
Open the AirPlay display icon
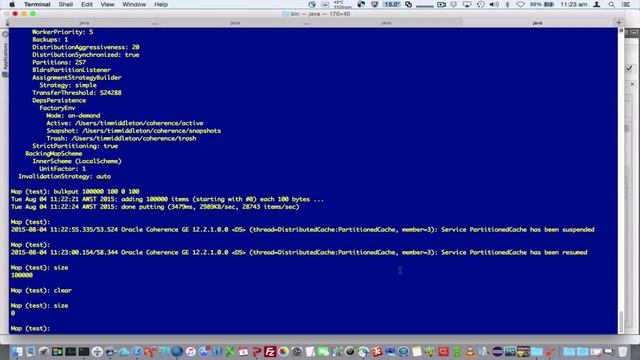coord(467,4)
